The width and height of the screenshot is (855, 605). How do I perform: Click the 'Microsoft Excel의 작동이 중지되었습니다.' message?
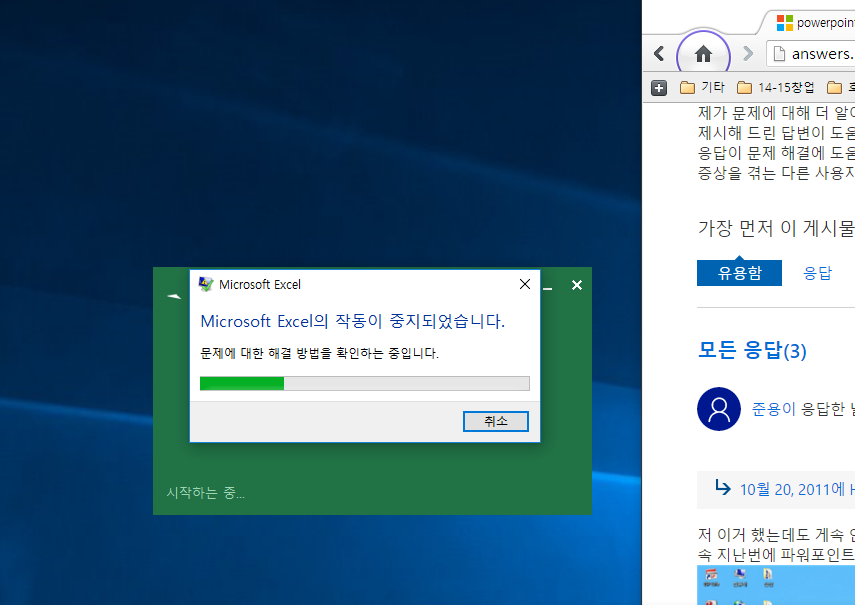click(353, 321)
